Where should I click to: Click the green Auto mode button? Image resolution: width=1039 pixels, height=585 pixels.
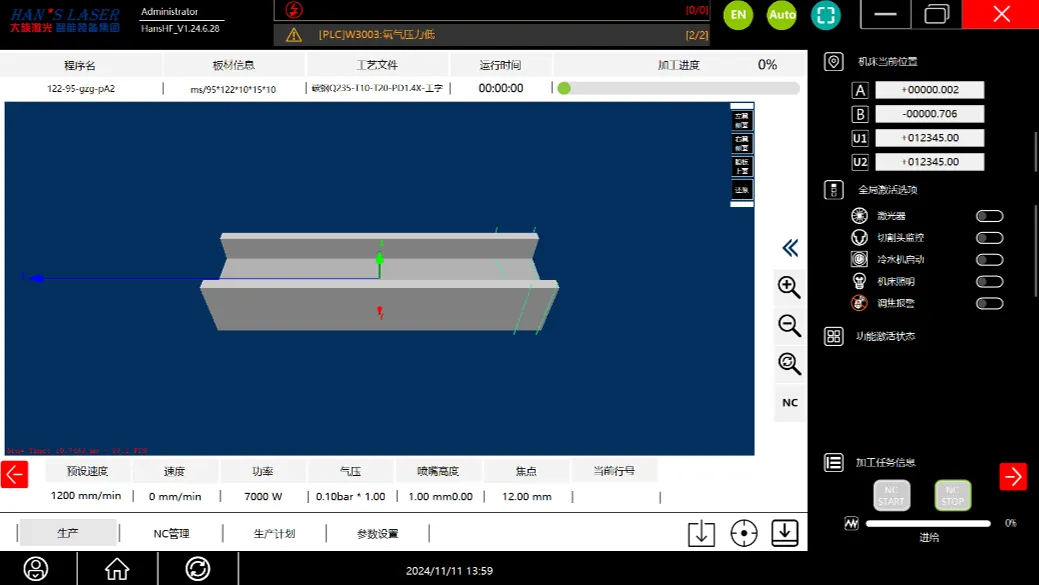782,15
